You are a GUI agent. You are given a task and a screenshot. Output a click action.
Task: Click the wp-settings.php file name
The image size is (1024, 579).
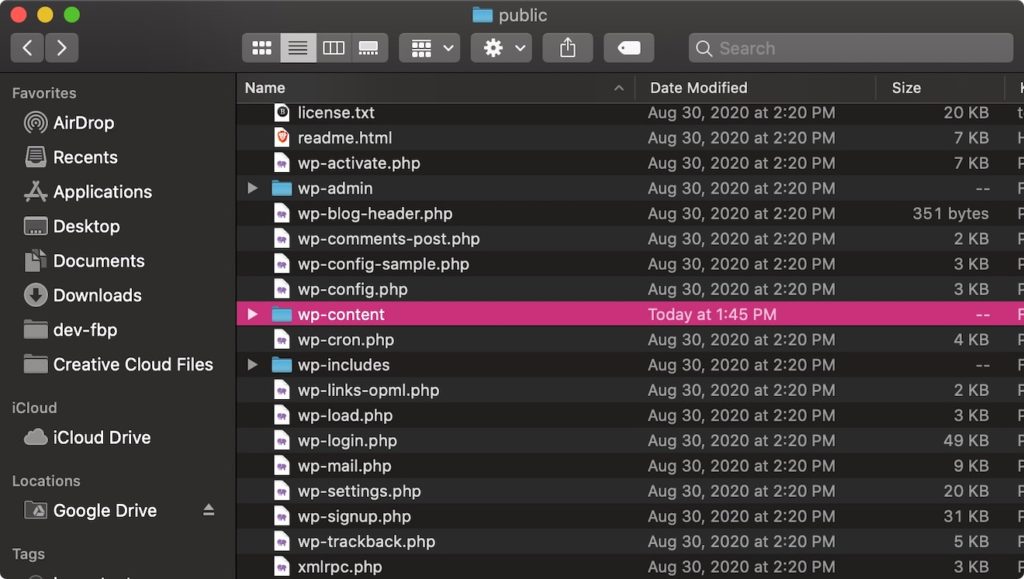(x=359, y=492)
